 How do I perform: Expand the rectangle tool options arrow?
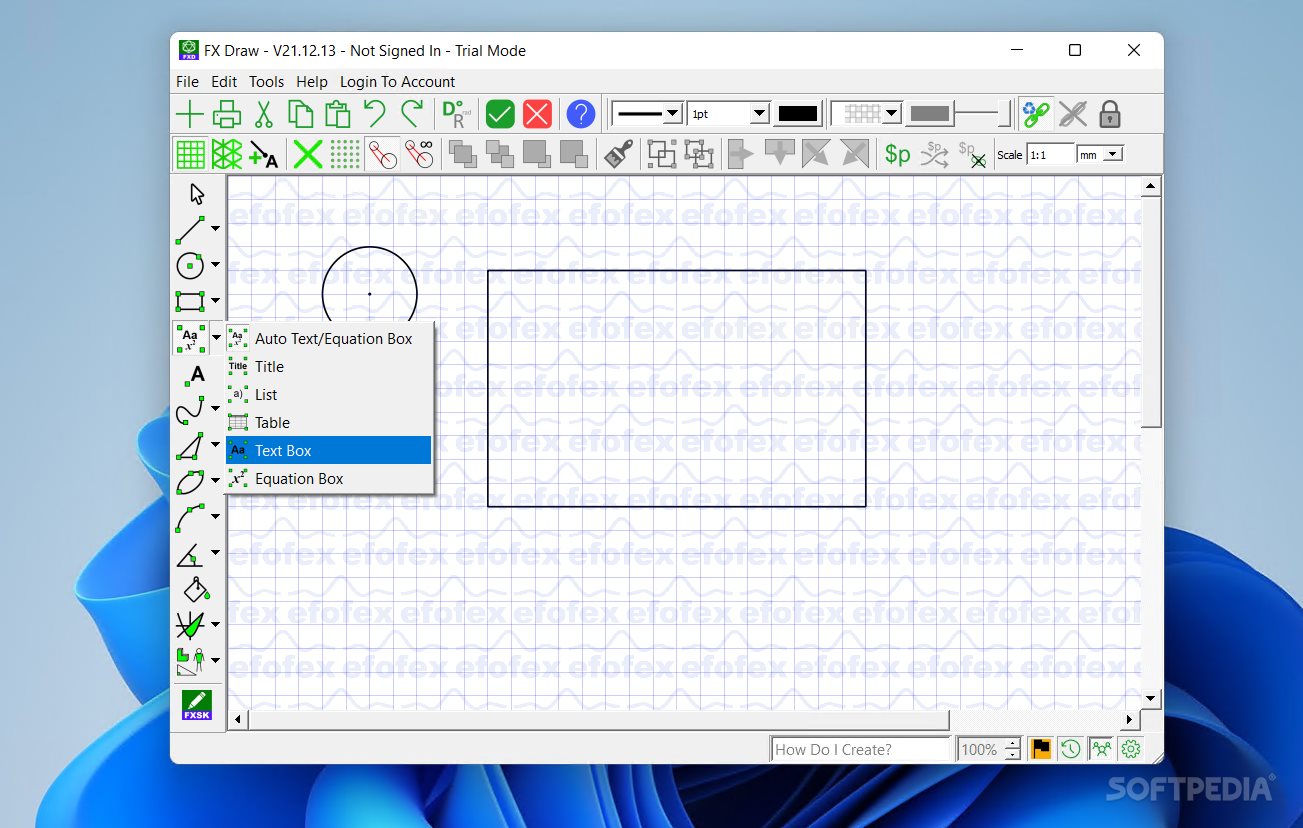(216, 300)
